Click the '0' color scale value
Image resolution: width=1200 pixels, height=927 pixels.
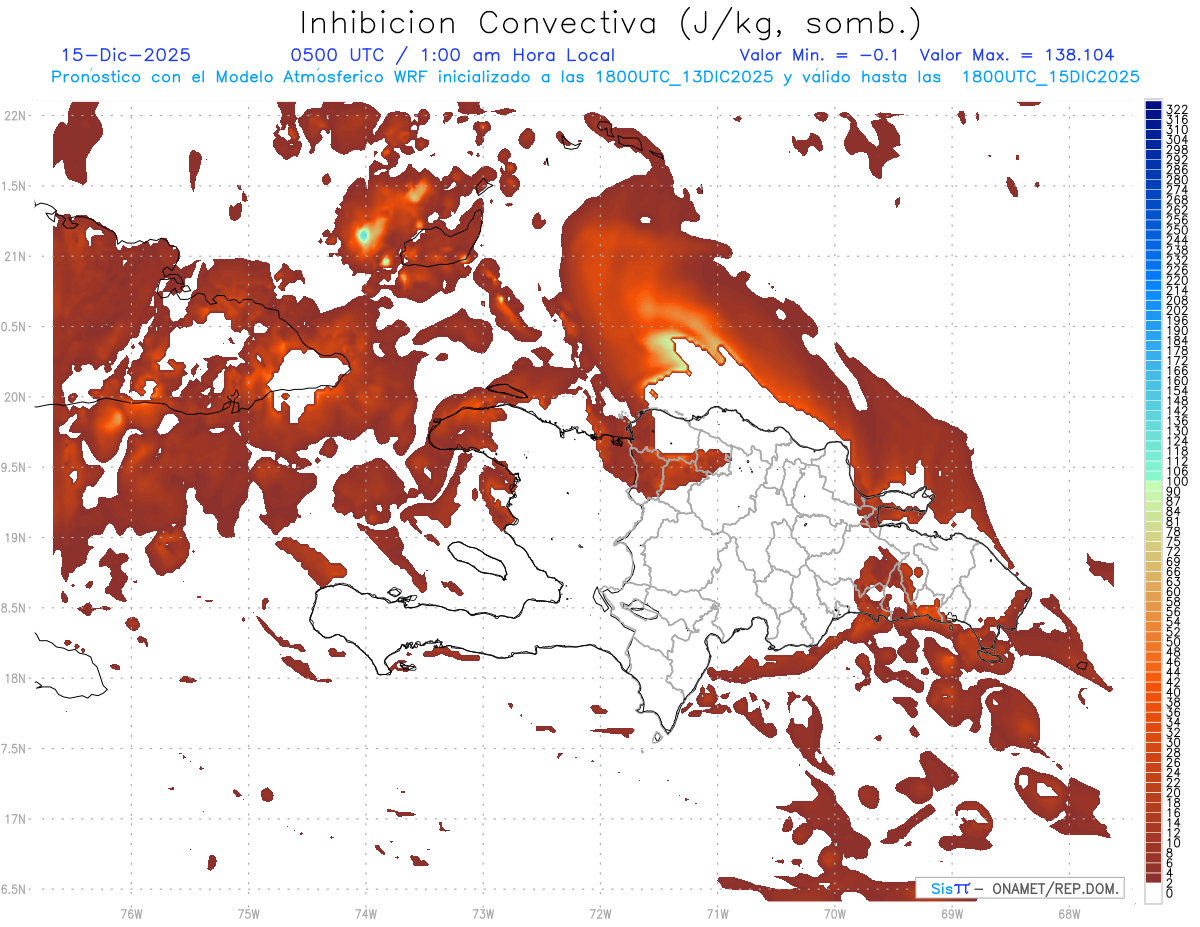click(1170, 895)
